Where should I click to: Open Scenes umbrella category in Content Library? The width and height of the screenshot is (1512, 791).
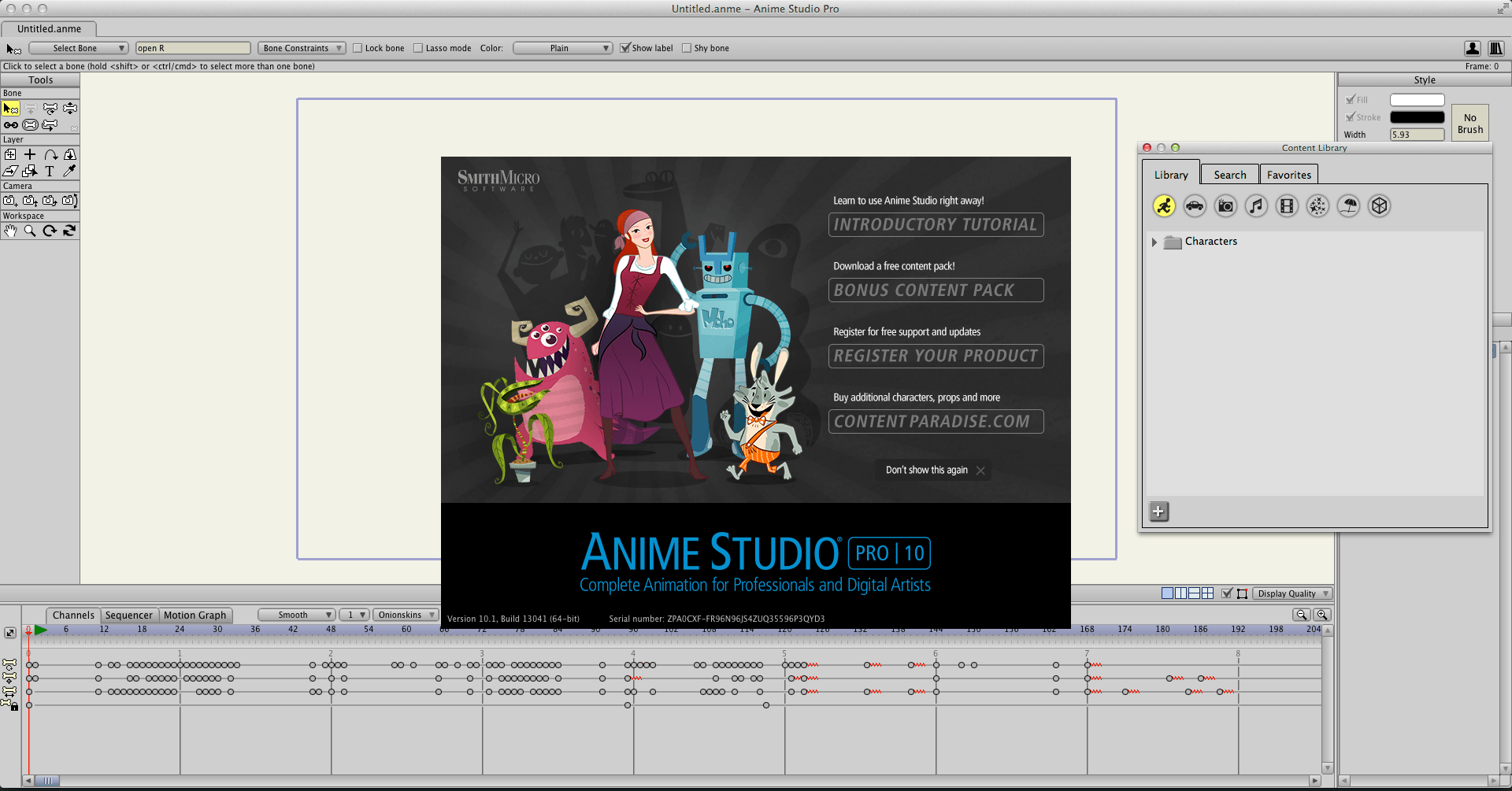pyautogui.click(x=1348, y=206)
